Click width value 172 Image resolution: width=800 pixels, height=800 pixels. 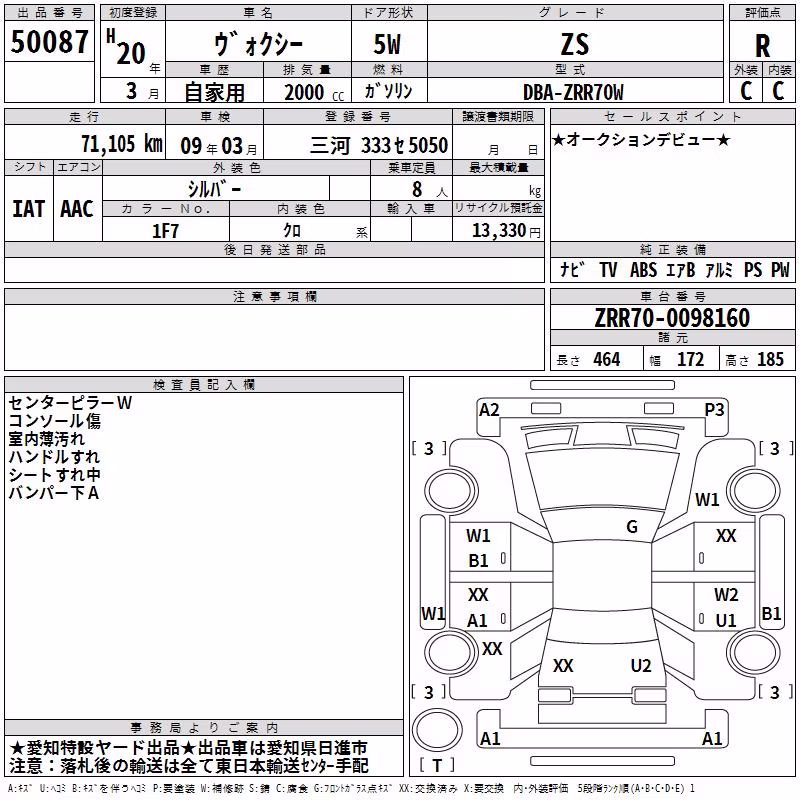[690, 359]
